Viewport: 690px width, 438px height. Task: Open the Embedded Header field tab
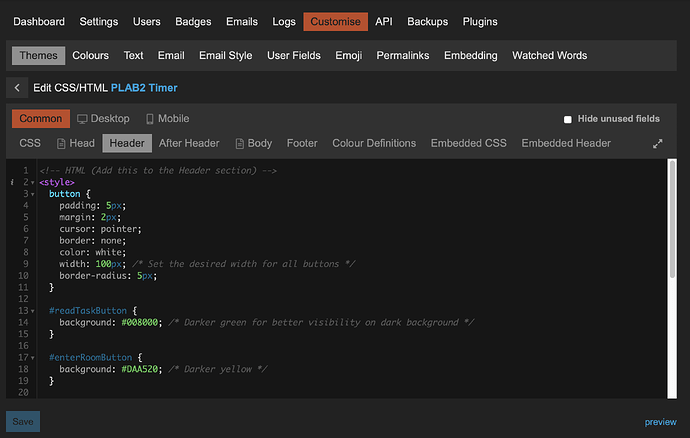(566, 144)
